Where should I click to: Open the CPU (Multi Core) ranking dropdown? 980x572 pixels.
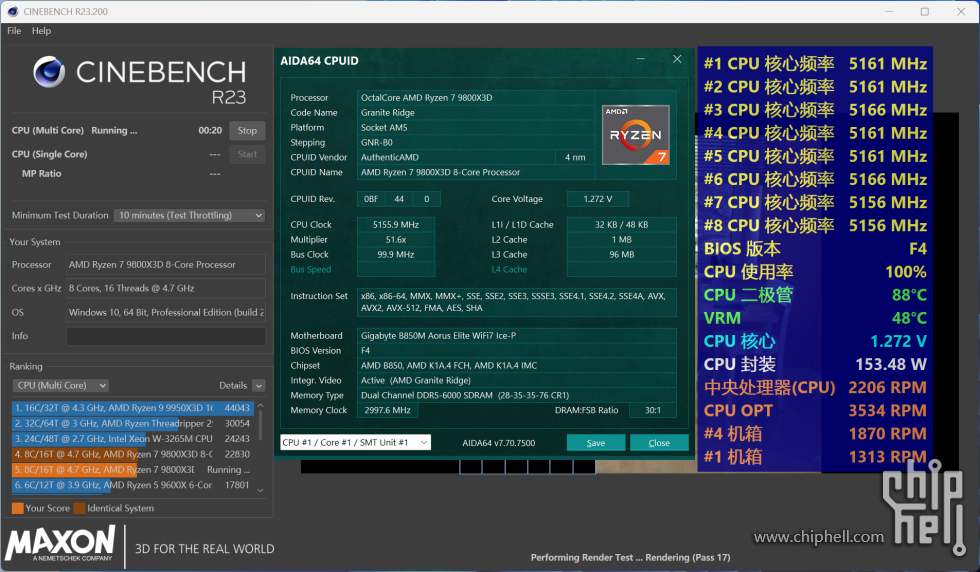(61, 386)
